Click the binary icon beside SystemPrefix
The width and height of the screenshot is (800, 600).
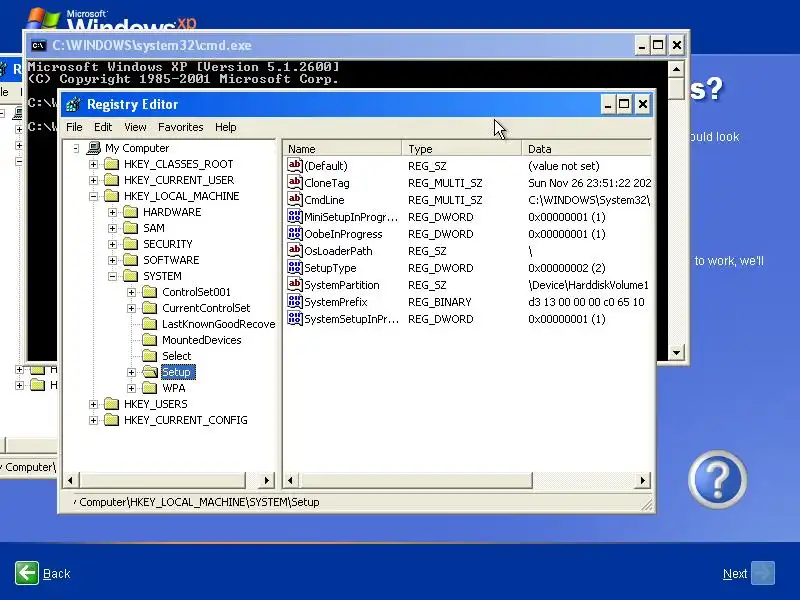(295, 301)
